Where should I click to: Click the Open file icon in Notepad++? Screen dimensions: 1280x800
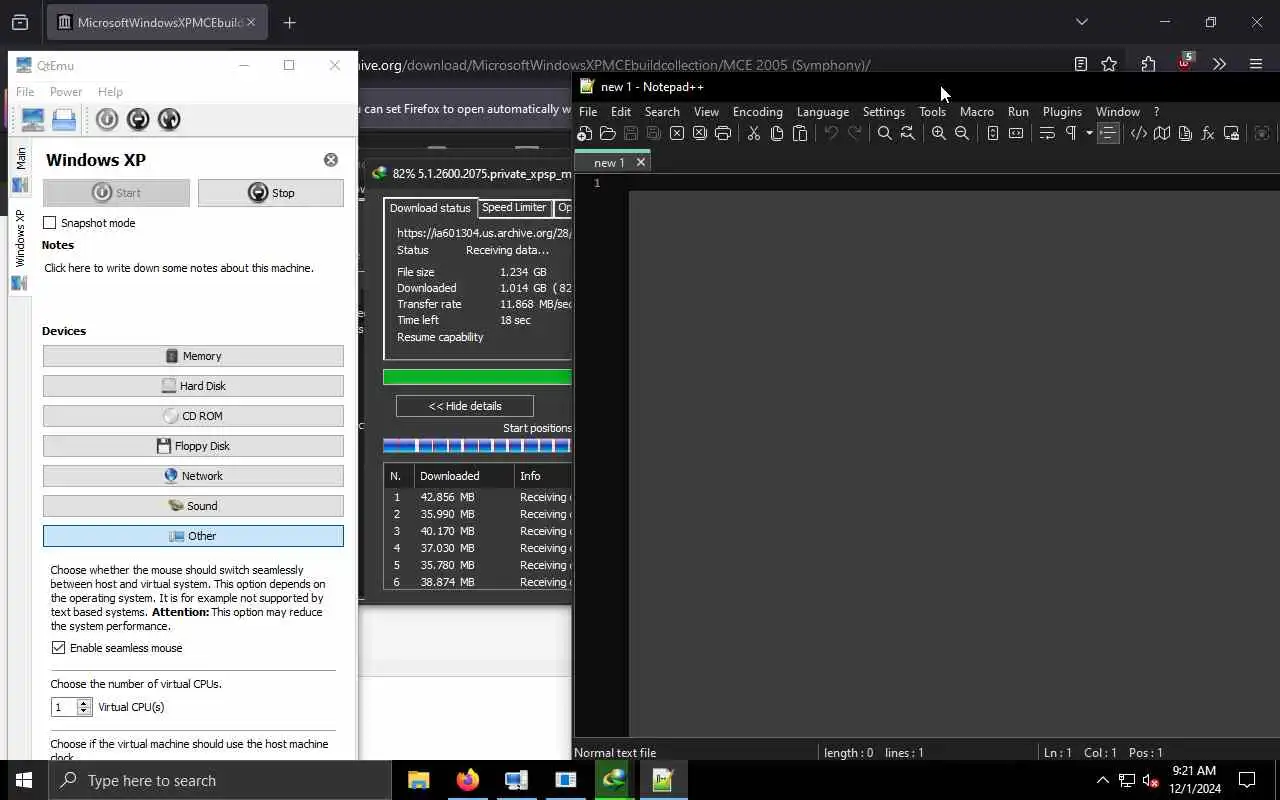[x=608, y=133]
